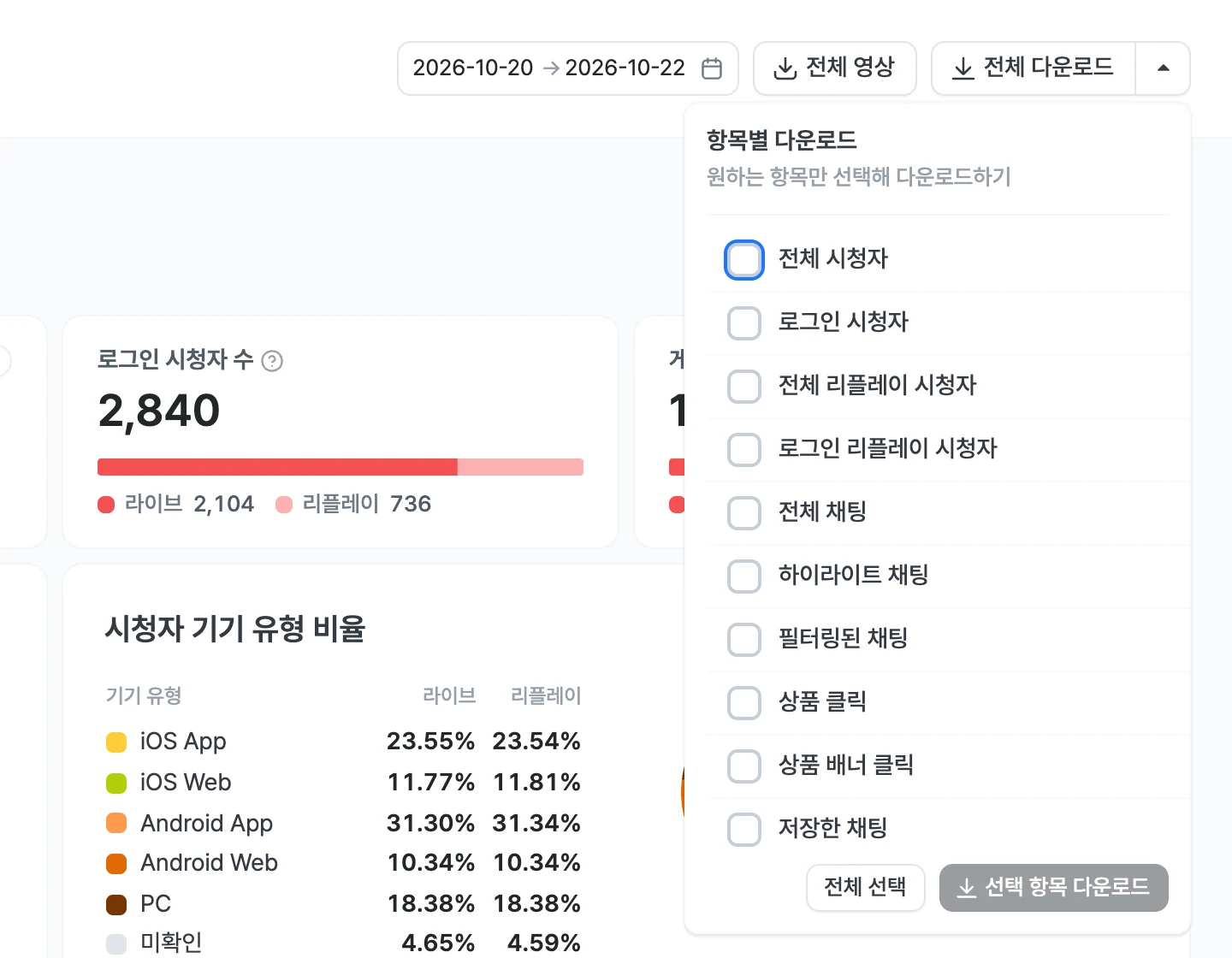Click the 기기 유형 column header

pos(144,696)
